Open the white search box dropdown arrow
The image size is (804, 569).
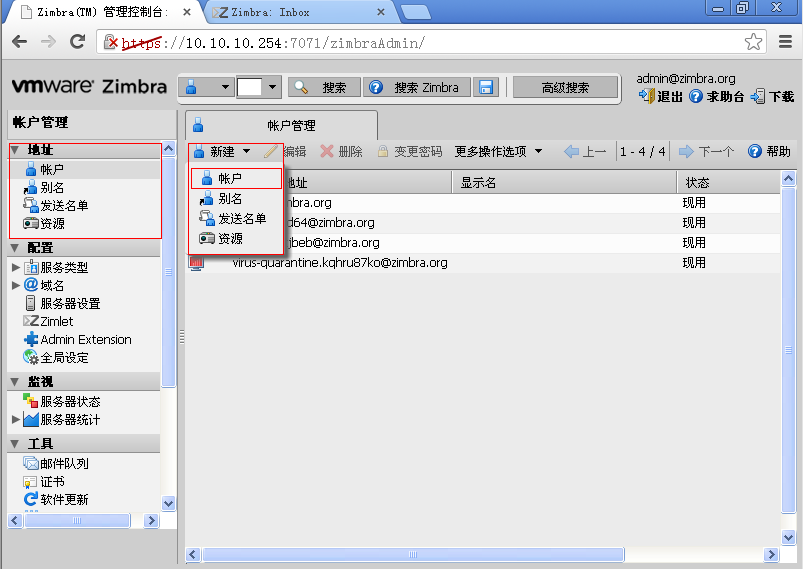pos(272,88)
